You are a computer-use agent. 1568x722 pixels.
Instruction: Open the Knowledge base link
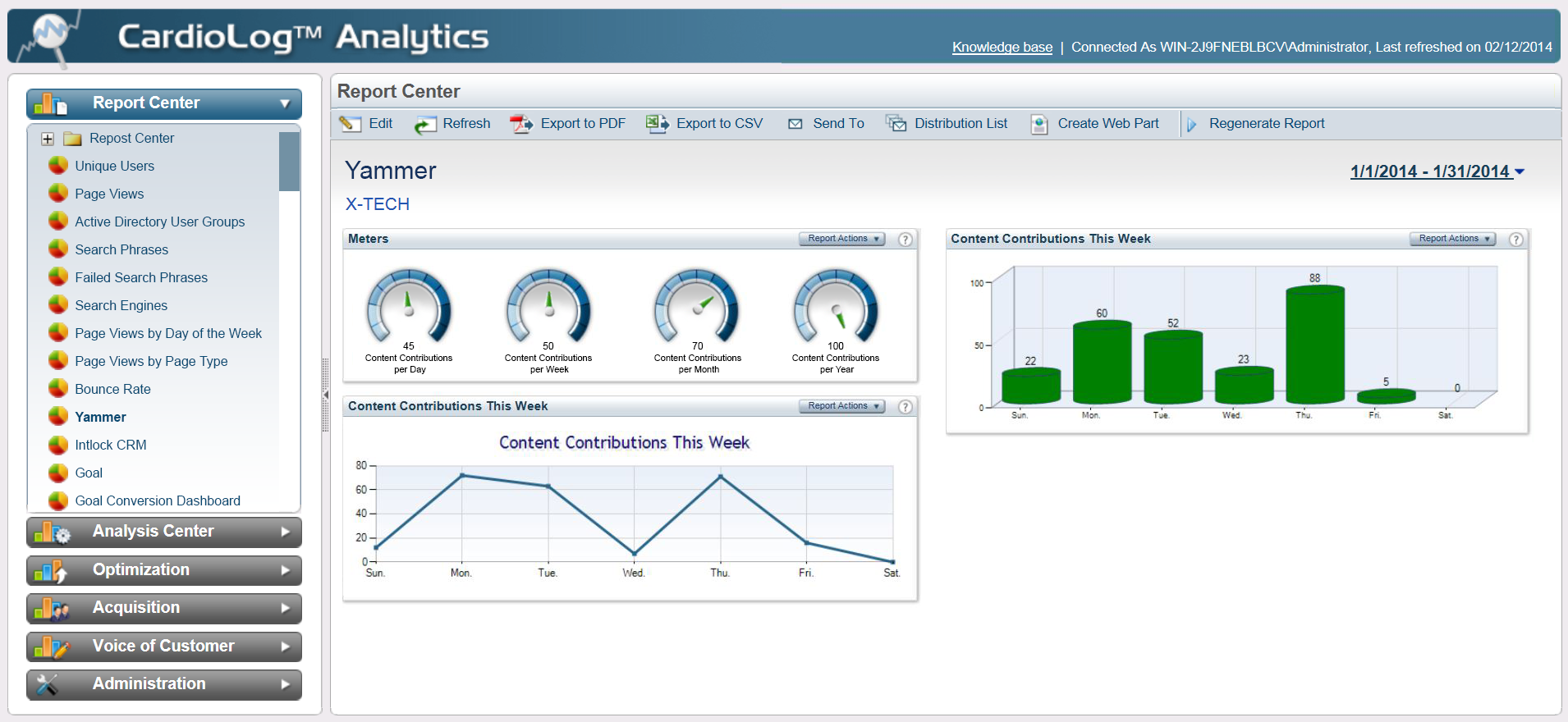(1002, 48)
